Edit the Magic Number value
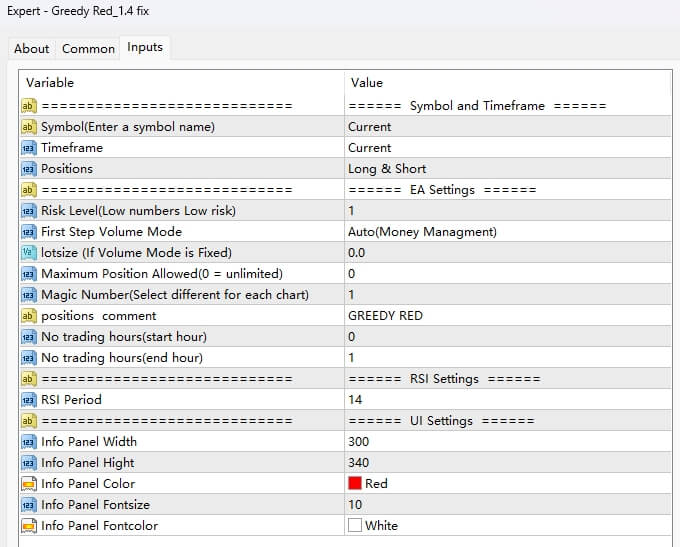This screenshot has width=680, height=547. [x=508, y=295]
